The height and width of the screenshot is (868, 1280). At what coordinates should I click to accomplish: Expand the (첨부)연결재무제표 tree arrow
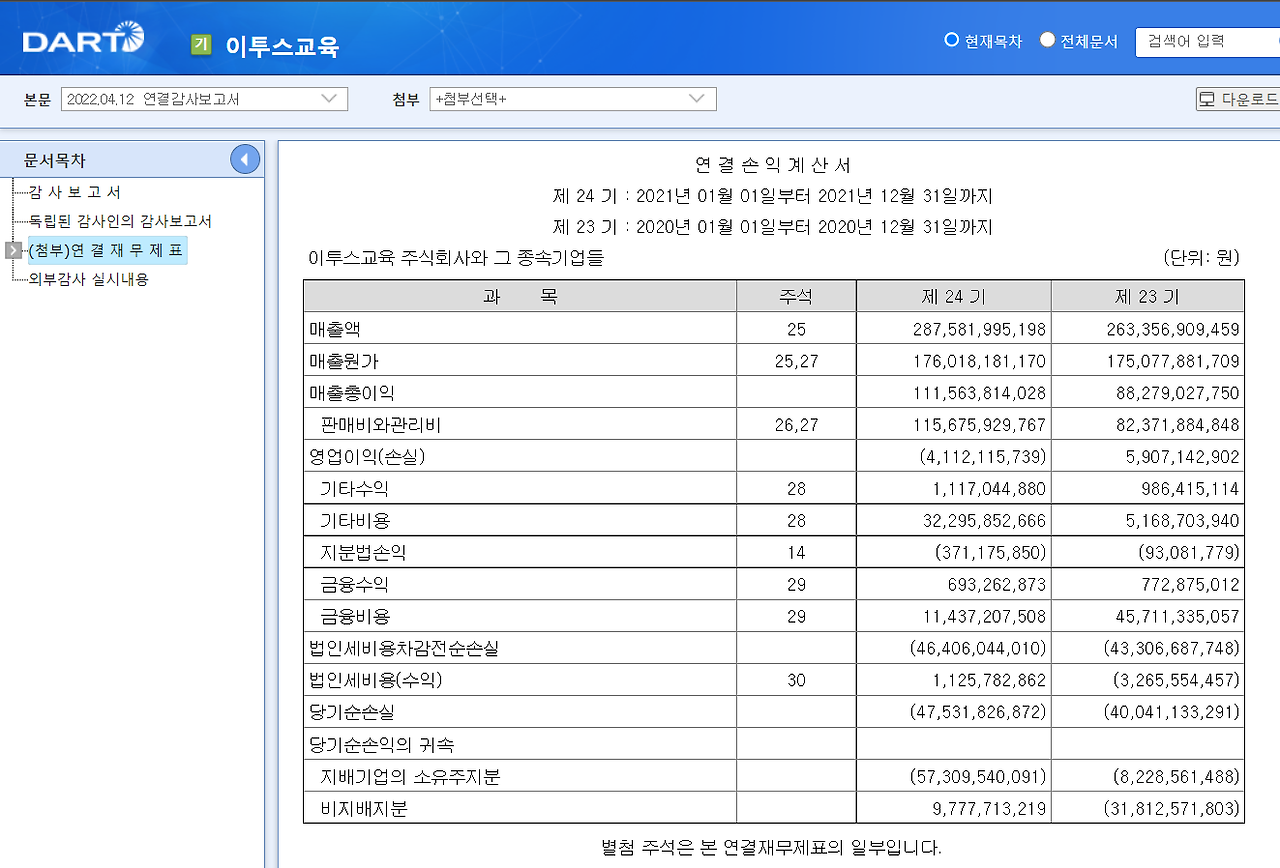[x=14, y=250]
